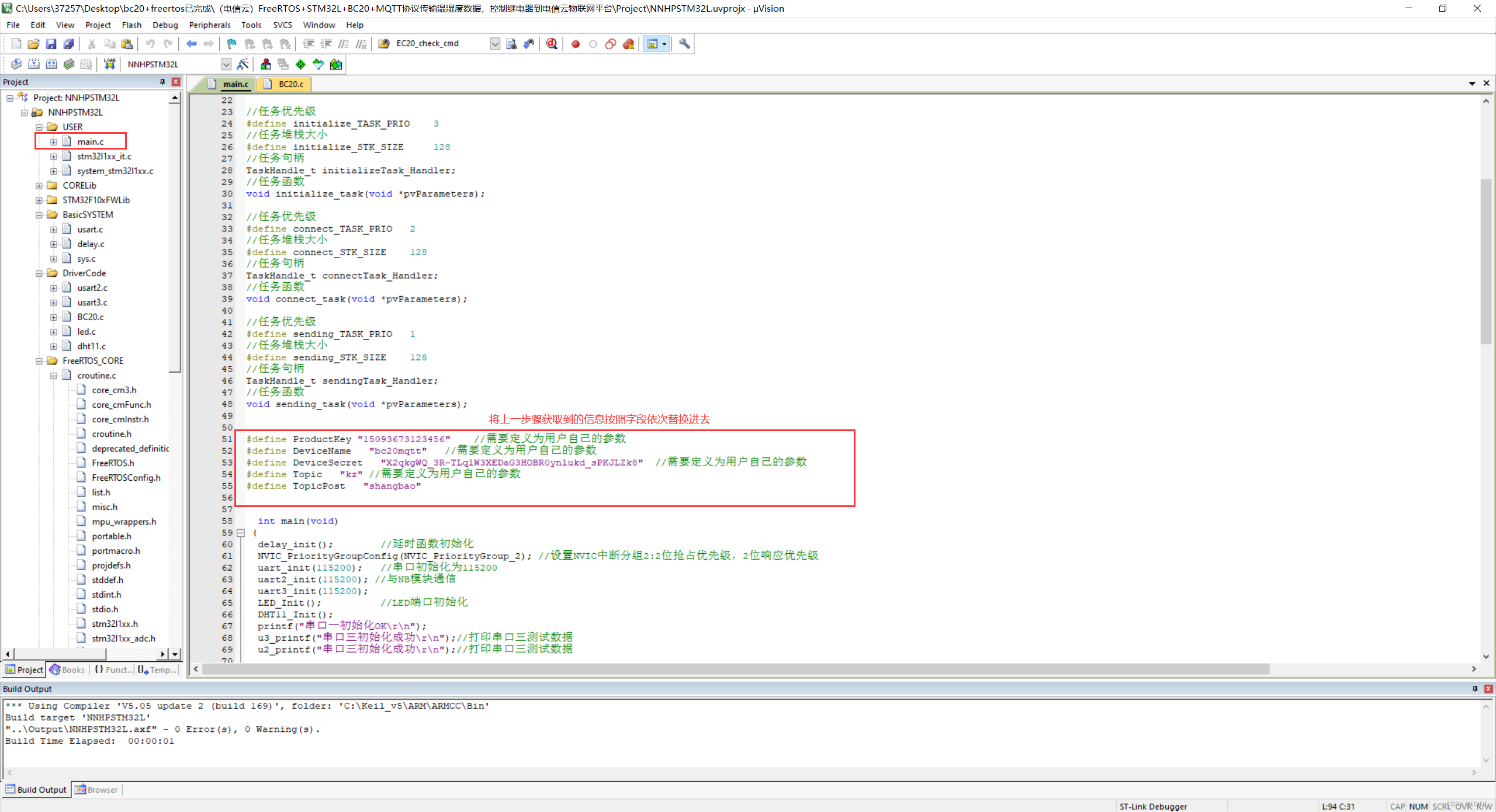Click the Save All toolbar icon
This screenshot has height=812, width=1496.
[69, 44]
